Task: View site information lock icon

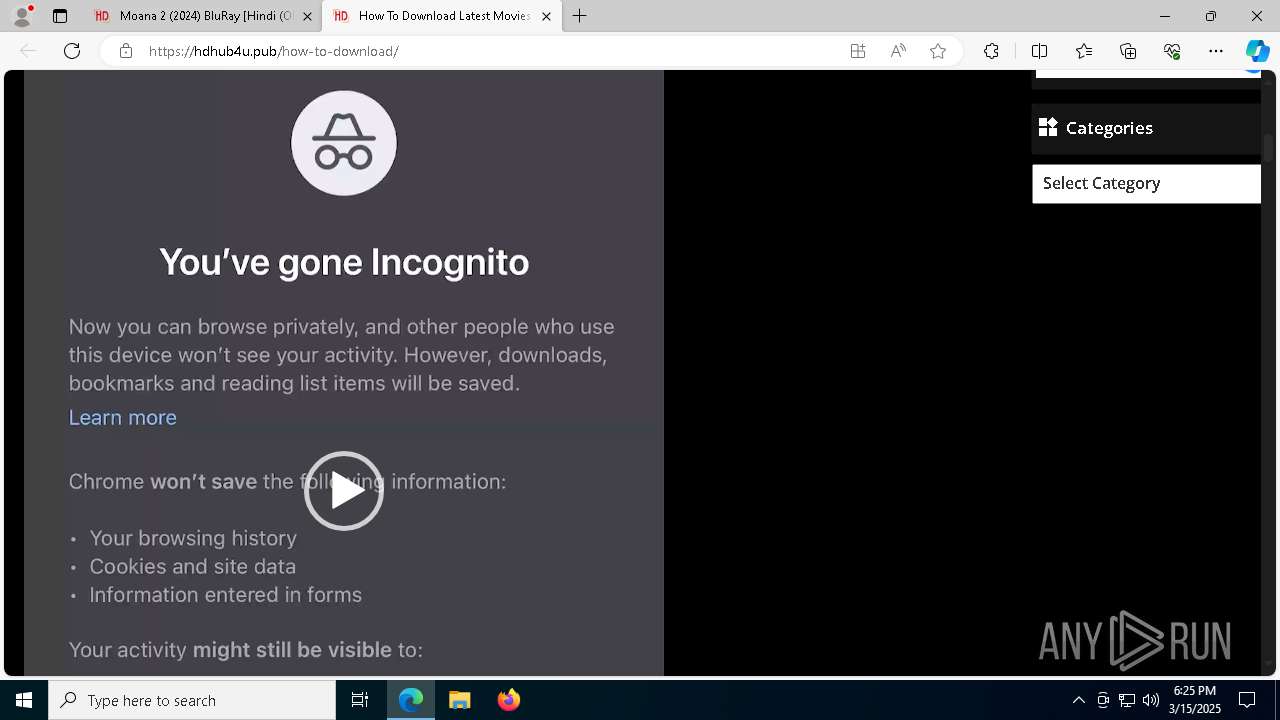Action: pos(126,51)
